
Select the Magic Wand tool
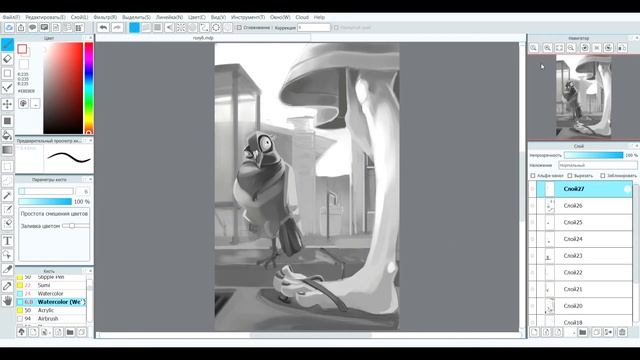pos(7,196)
